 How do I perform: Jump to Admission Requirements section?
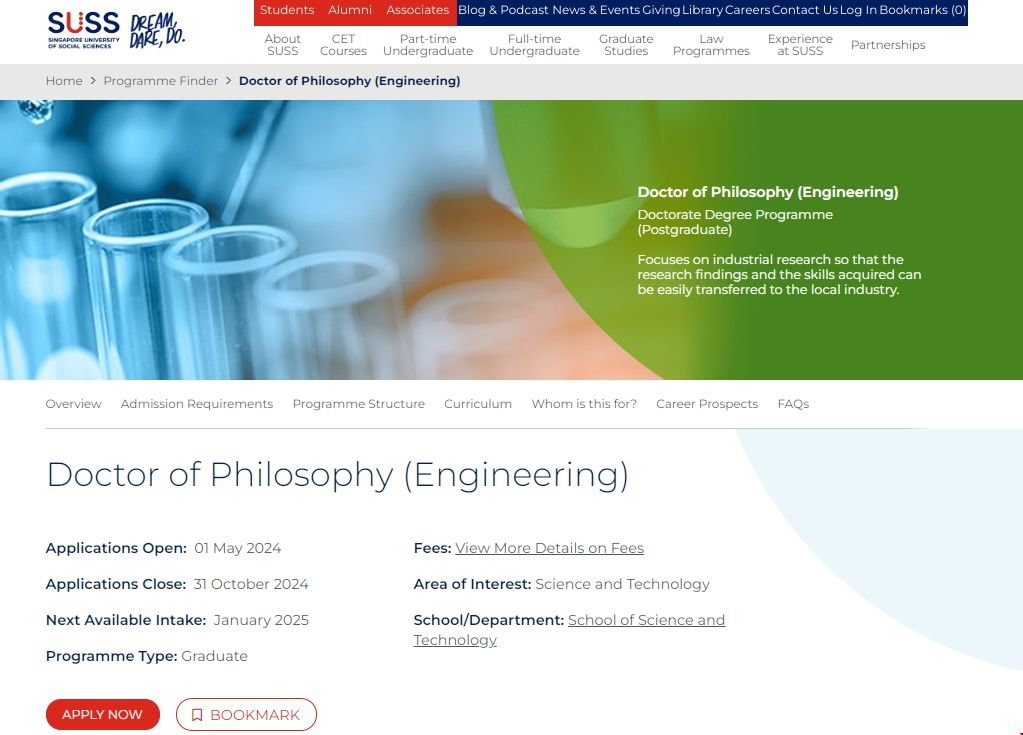(196, 404)
